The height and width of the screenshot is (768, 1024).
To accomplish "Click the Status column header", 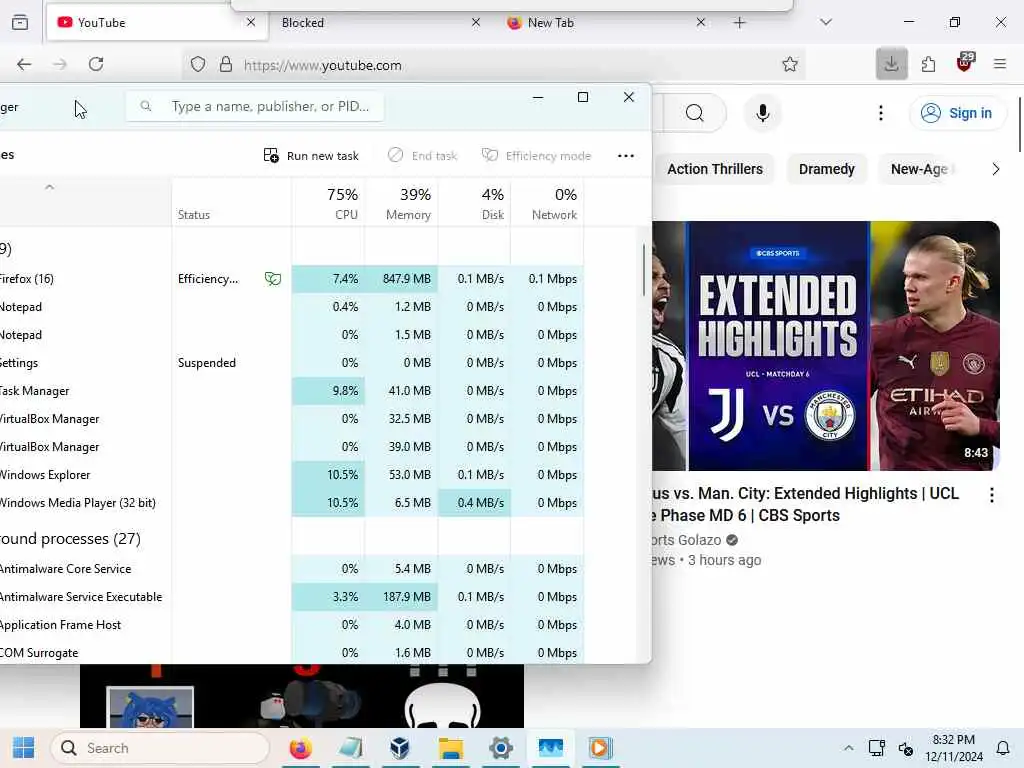I will click(231, 203).
